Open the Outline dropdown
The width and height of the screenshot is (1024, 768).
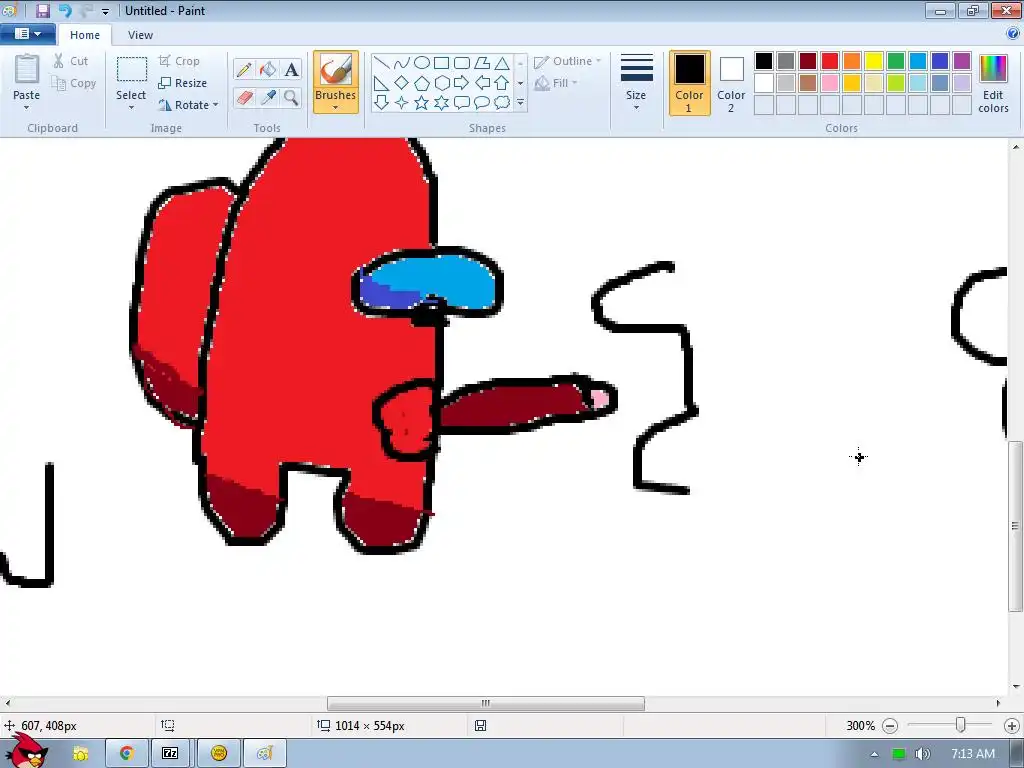(567, 61)
